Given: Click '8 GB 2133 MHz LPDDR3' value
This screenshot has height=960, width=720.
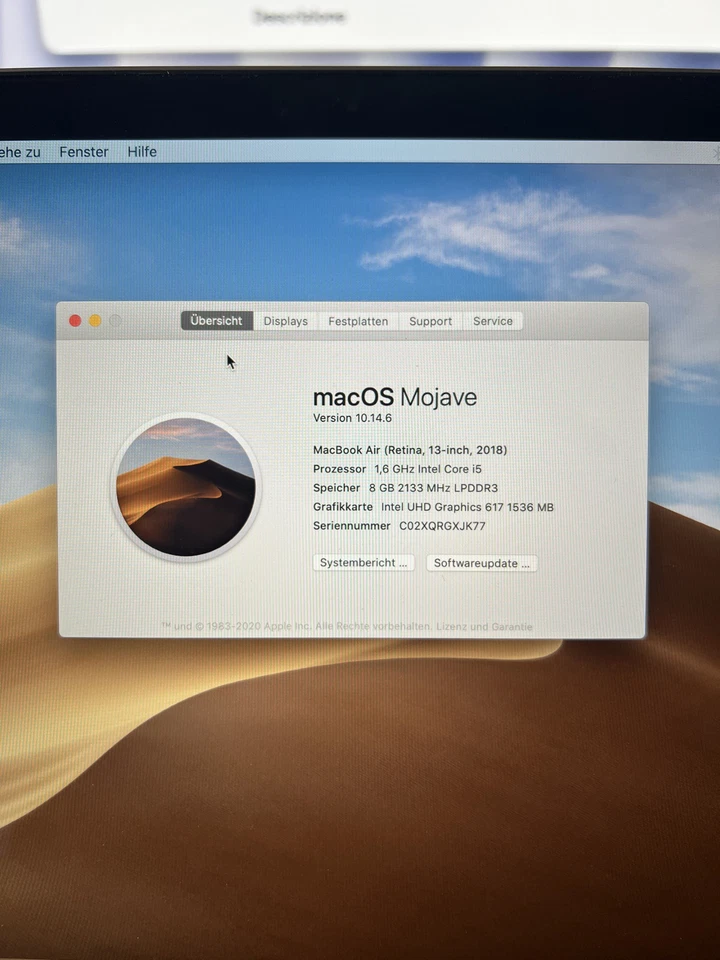Looking at the screenshot, I should (433, 488).
